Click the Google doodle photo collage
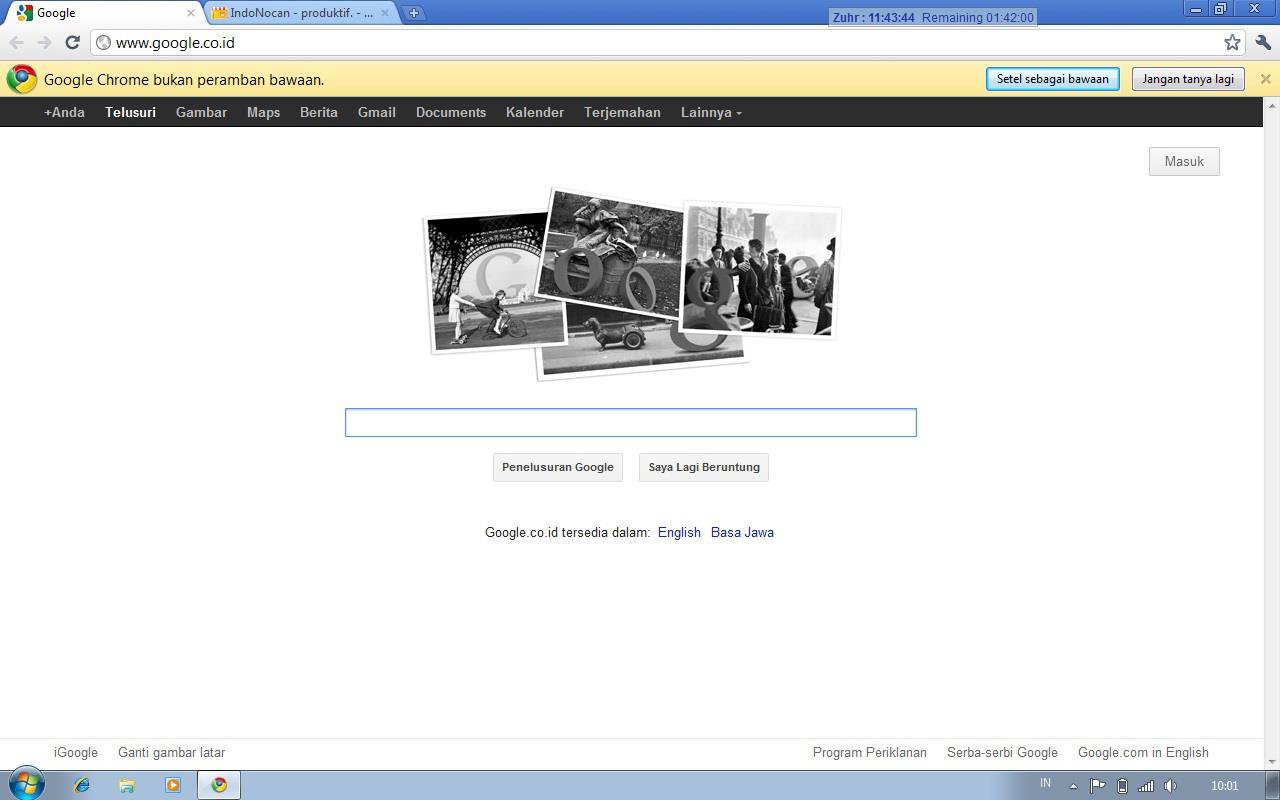This screenshot has width=1280, height=800. point(632,283)
